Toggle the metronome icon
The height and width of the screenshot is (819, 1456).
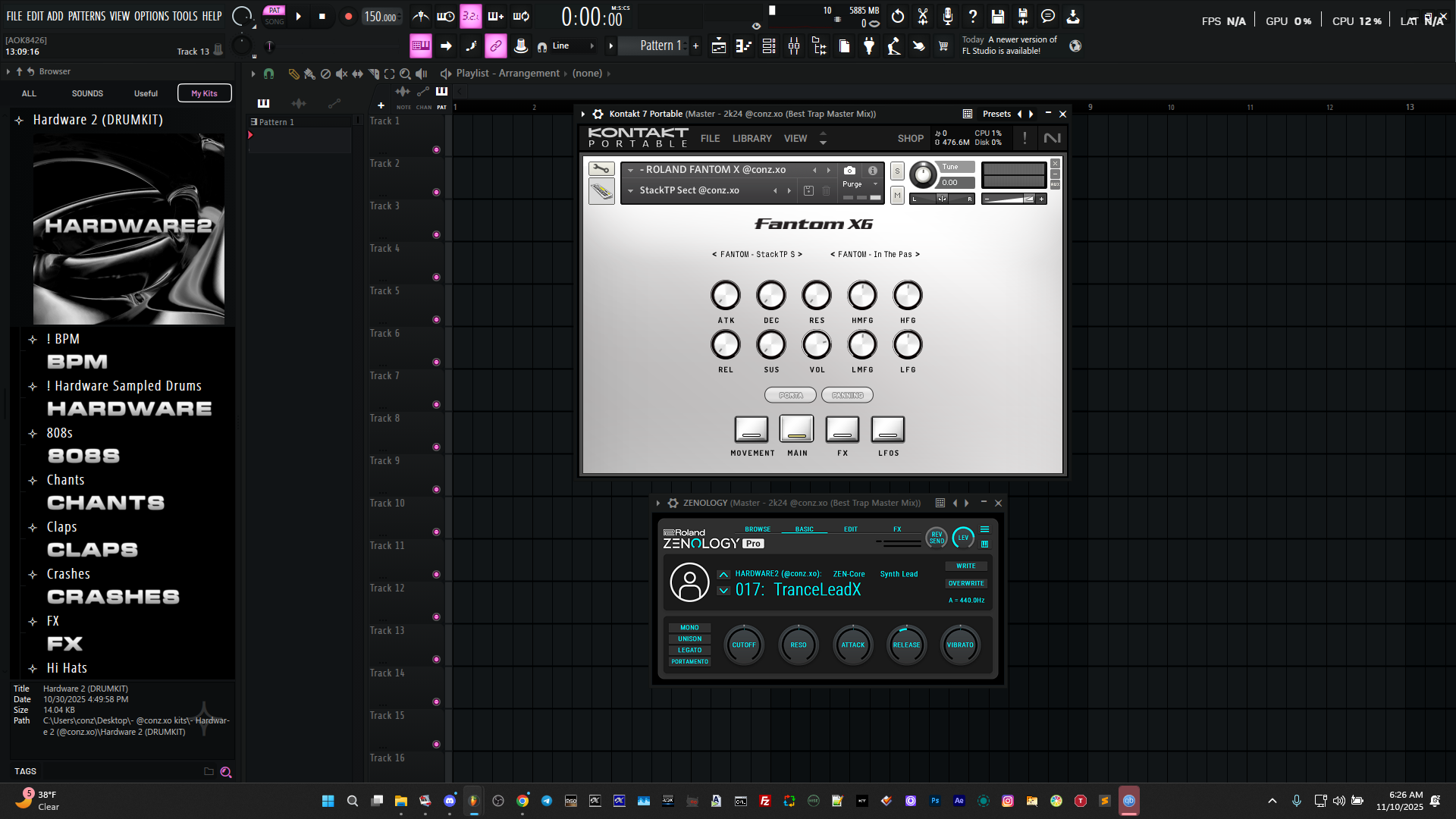tap(420, 16)
